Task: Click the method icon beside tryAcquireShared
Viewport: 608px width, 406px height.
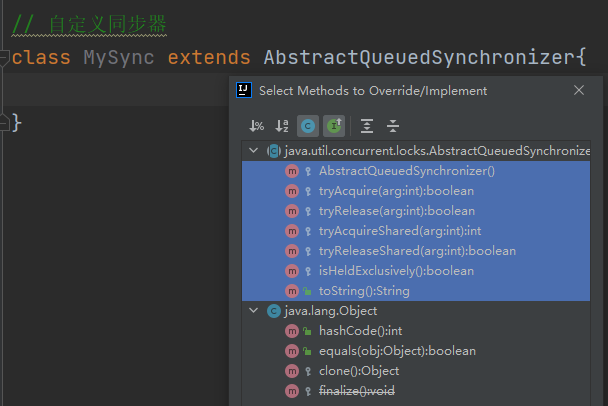Action: pos(292,231)
